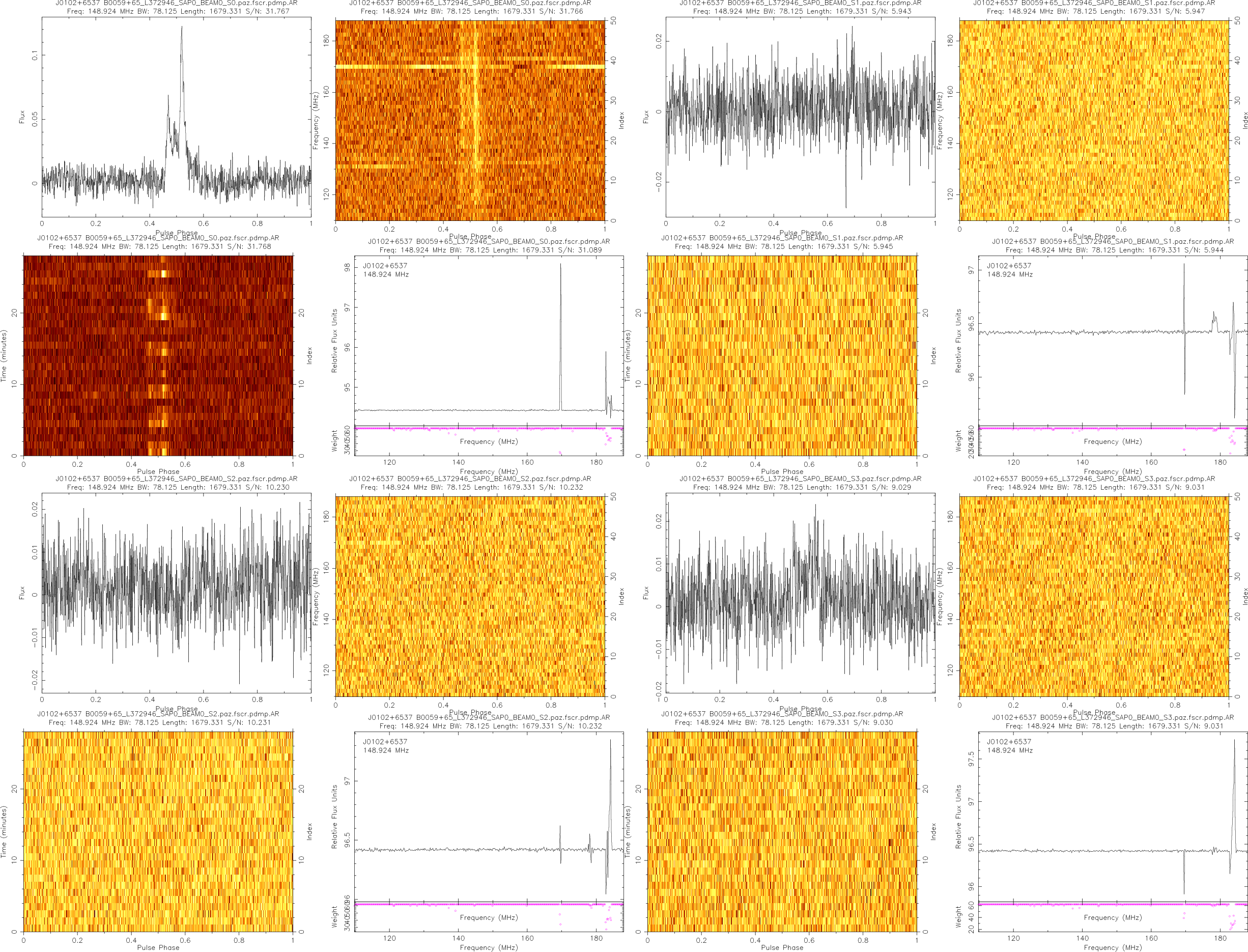Click the S1 time versus phase heatmap
This screenshot has width=1248, height=952.
(782, 355)
